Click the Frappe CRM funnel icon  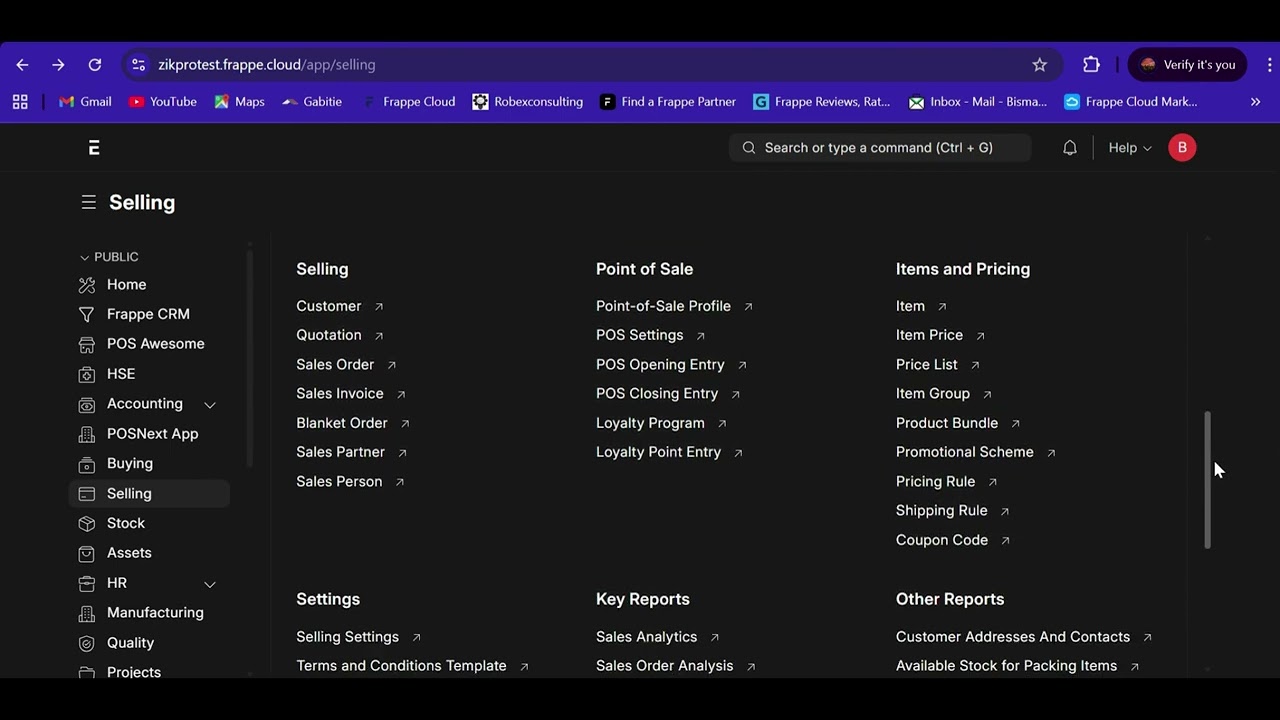pos(87,314)
